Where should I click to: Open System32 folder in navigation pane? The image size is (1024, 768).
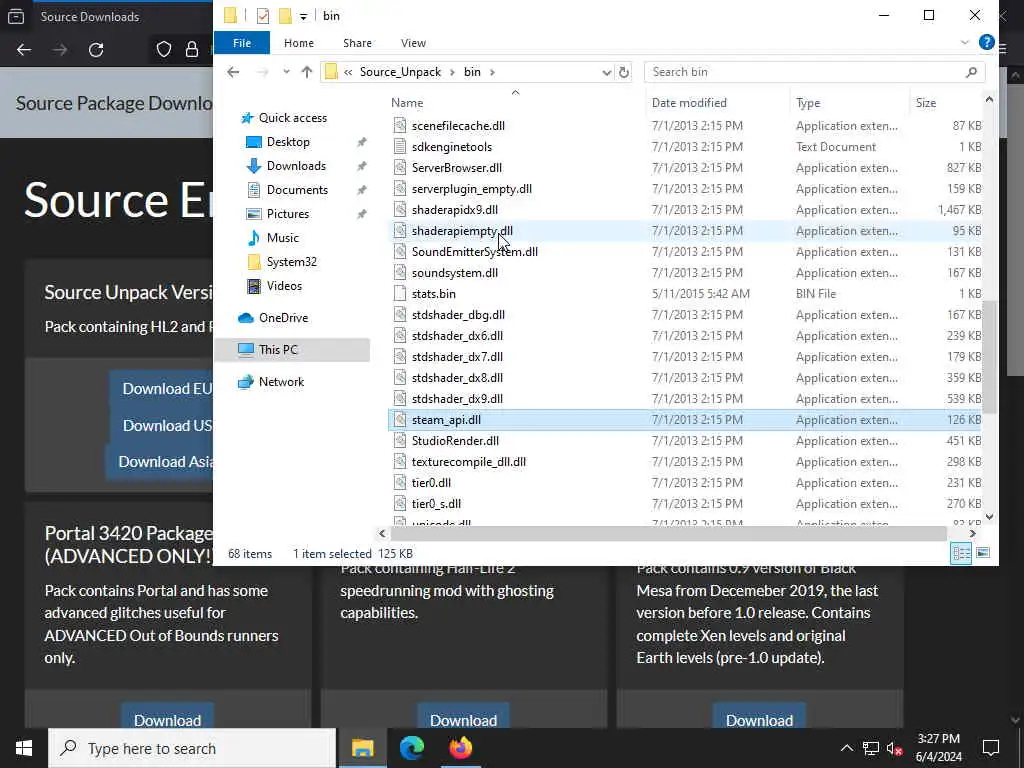(x=291, y=262)
